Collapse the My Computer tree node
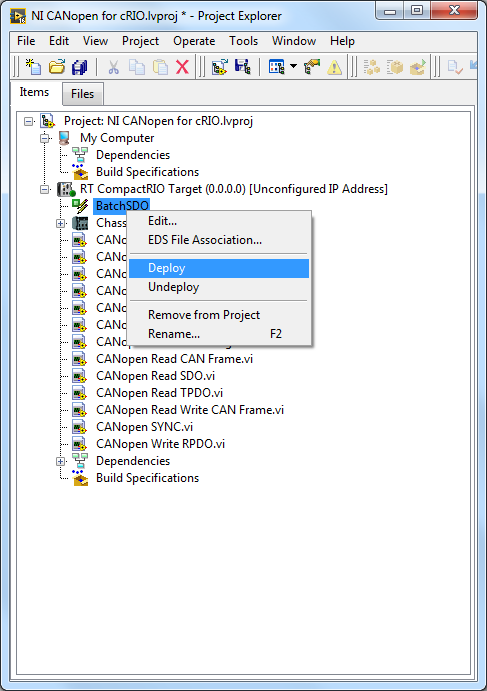Screen dimensions: 487x691 (x=45, y=138)
